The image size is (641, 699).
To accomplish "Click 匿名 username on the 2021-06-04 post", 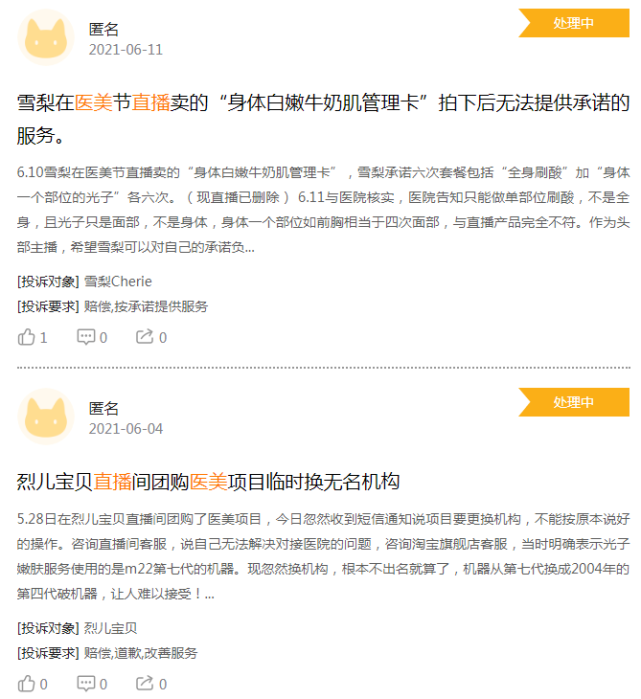I will coord(104,408).
